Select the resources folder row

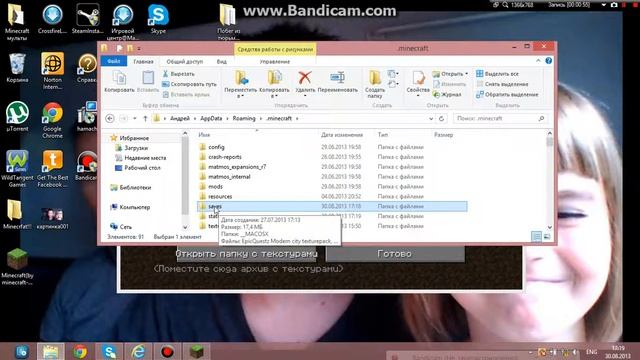332,196
